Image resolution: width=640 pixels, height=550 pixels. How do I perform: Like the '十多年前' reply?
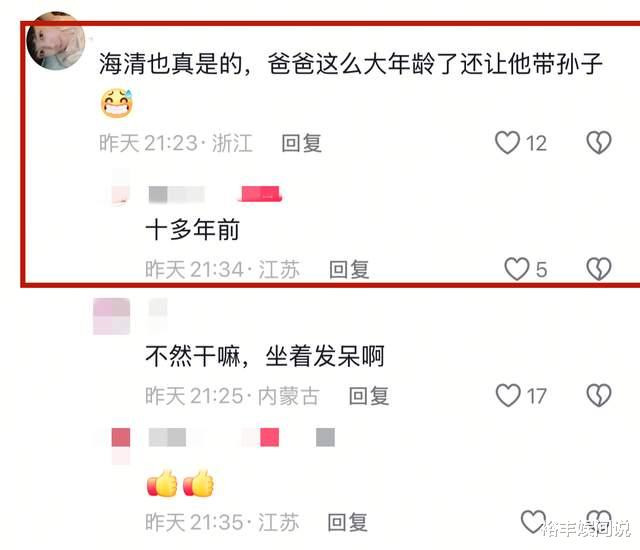click(517, 269)
